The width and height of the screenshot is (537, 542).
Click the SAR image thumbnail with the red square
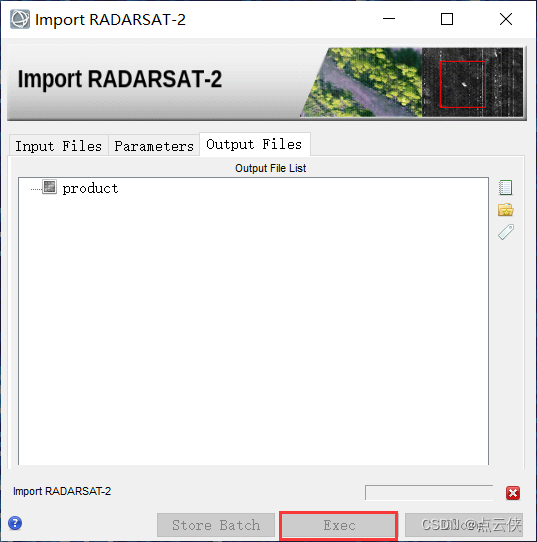click(472, 82)
